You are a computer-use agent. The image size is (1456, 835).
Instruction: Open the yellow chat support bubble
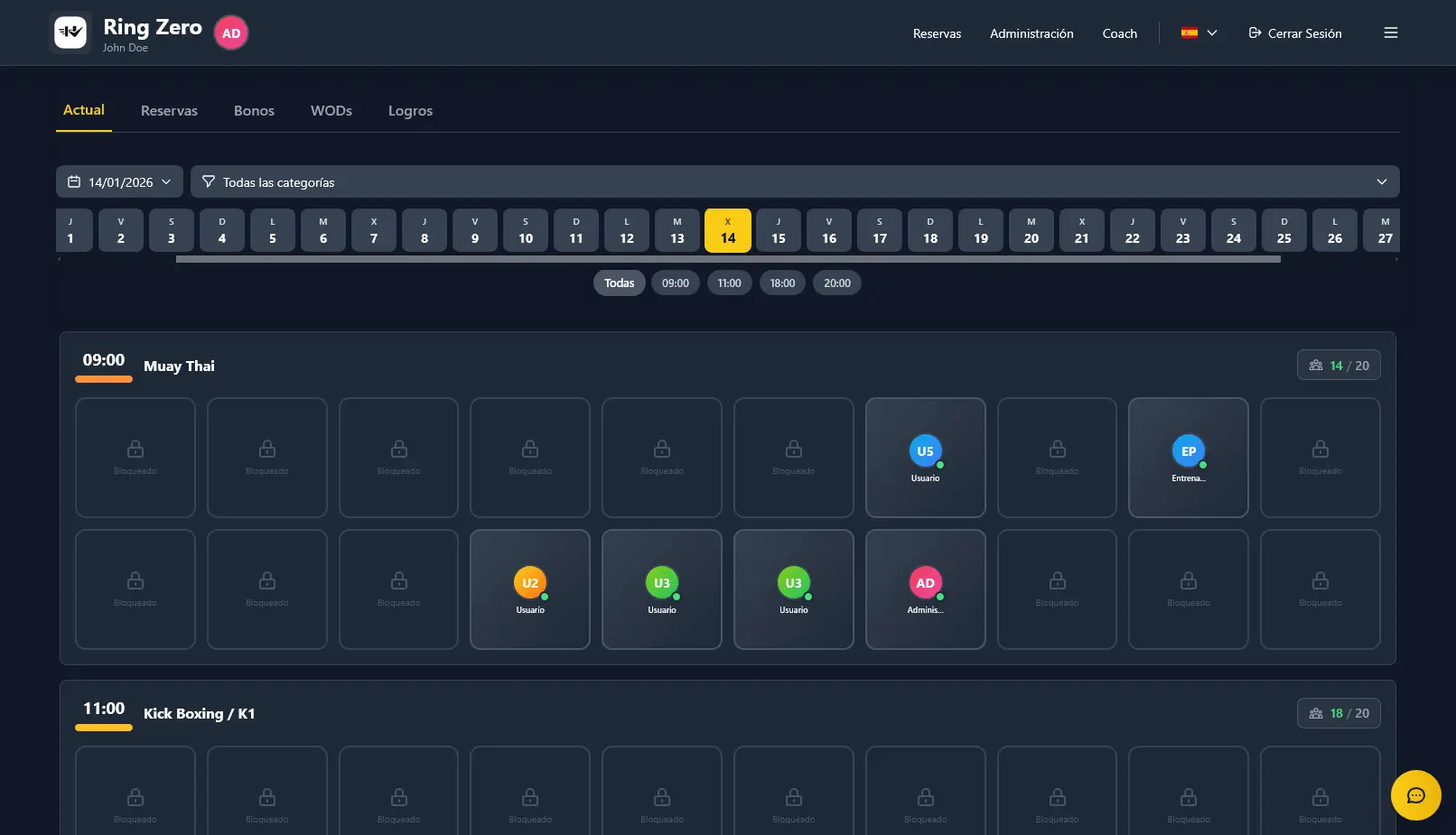1415,795
